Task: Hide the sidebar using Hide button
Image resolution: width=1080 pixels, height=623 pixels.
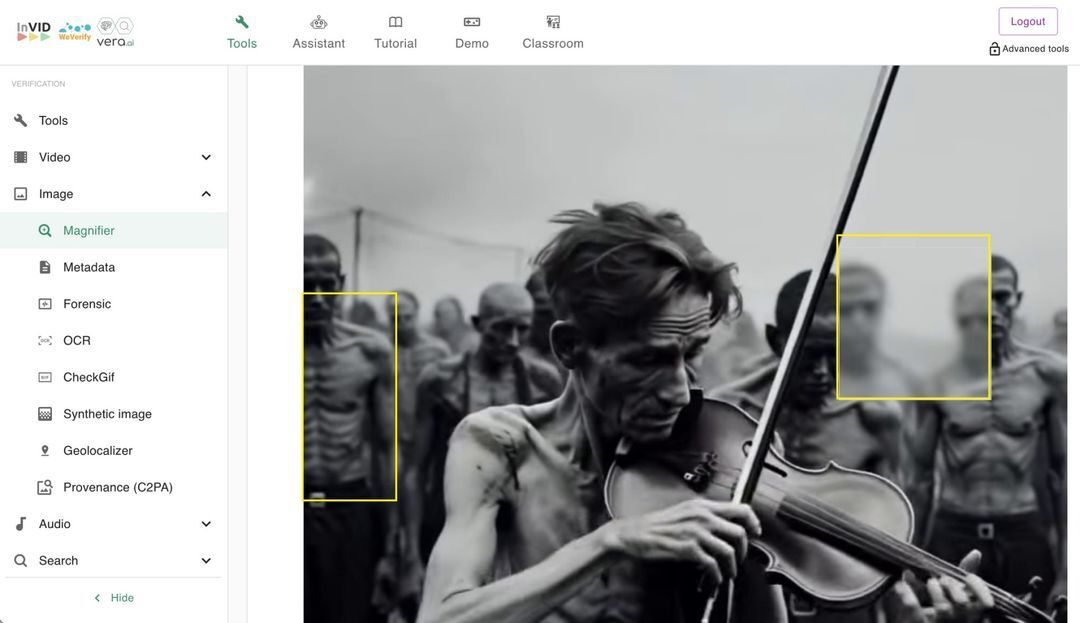Action: (x=113, y=598)
